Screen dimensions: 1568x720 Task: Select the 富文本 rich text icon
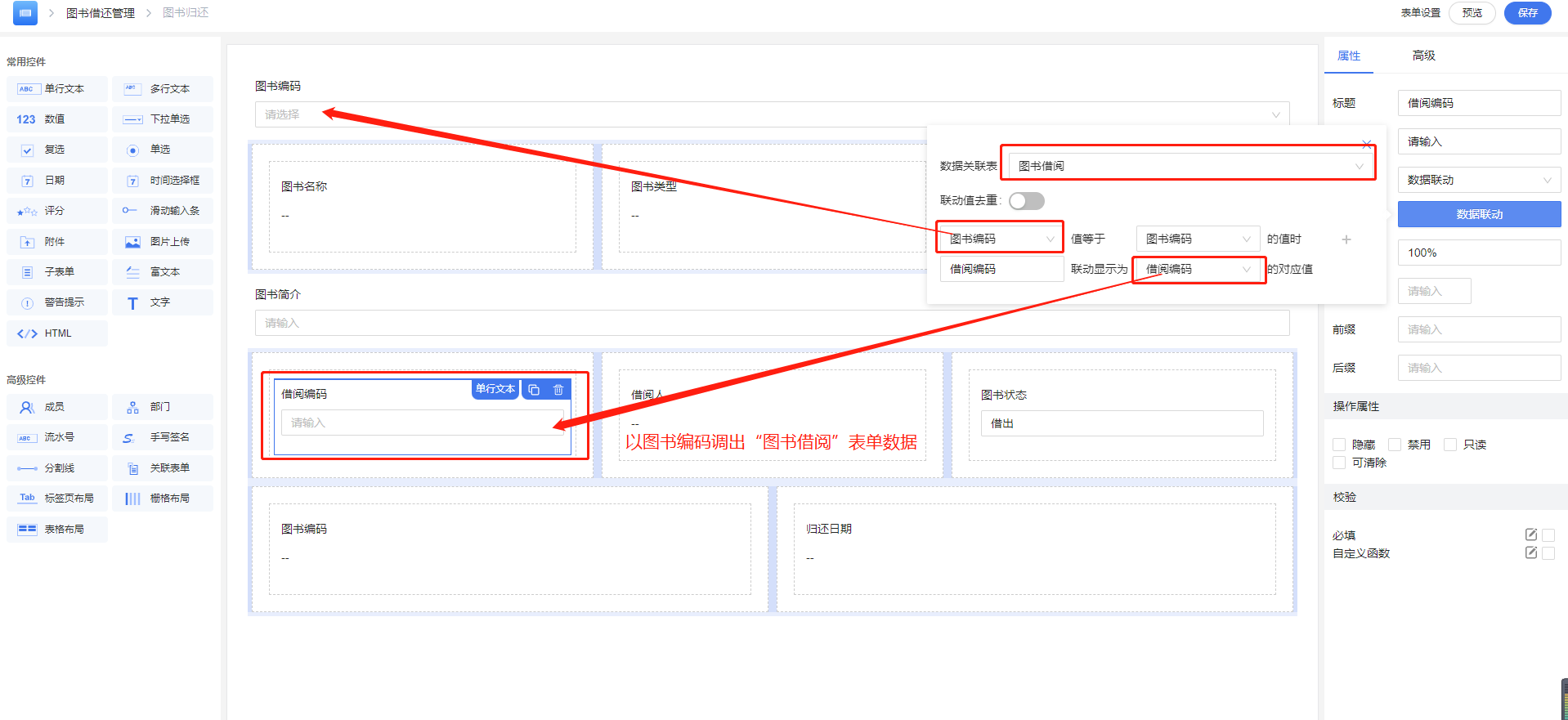pyautogui.click(x=132, y=272)
